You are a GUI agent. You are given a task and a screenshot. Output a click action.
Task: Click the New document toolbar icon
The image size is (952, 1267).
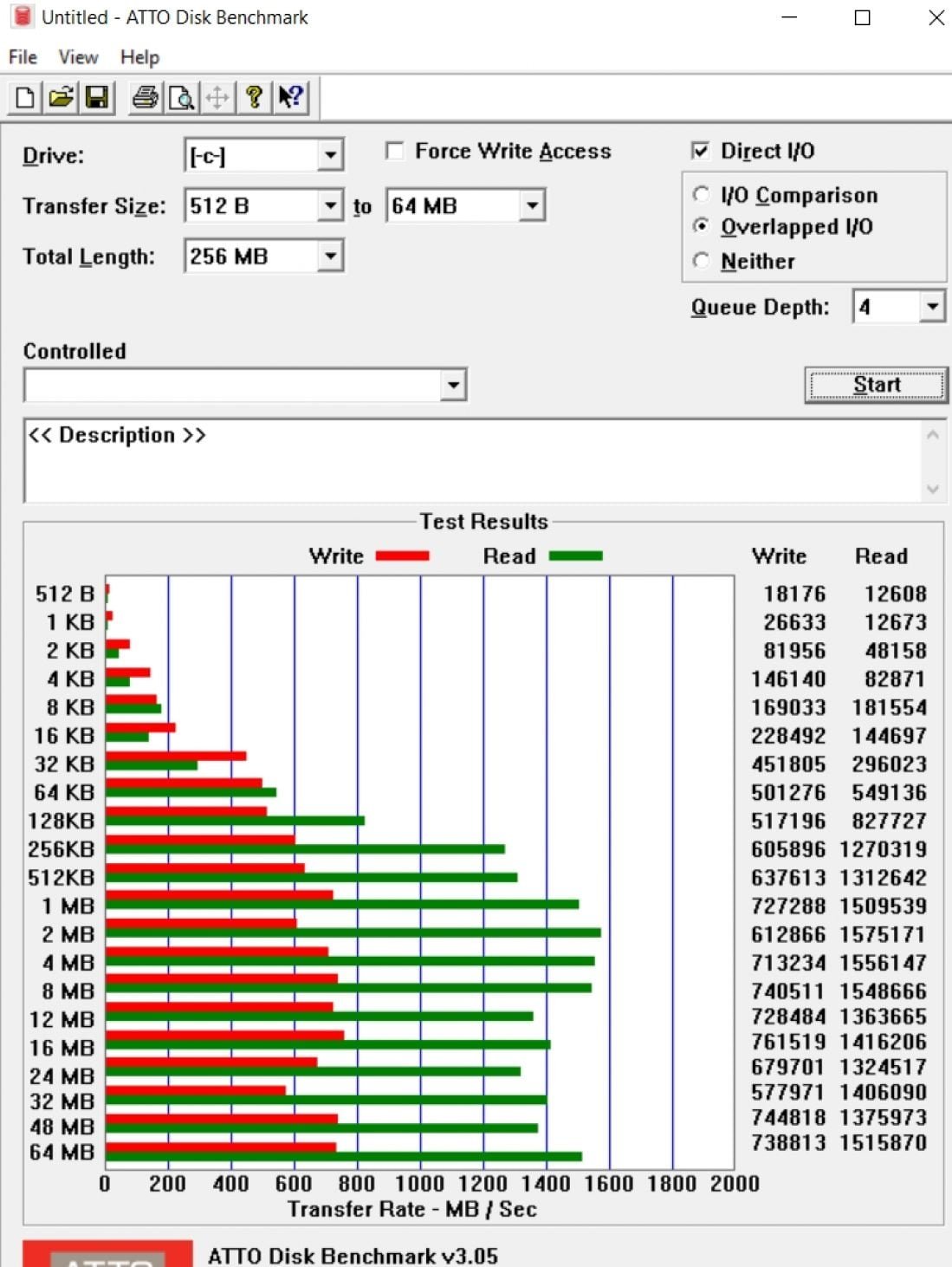tap(25, 97)
